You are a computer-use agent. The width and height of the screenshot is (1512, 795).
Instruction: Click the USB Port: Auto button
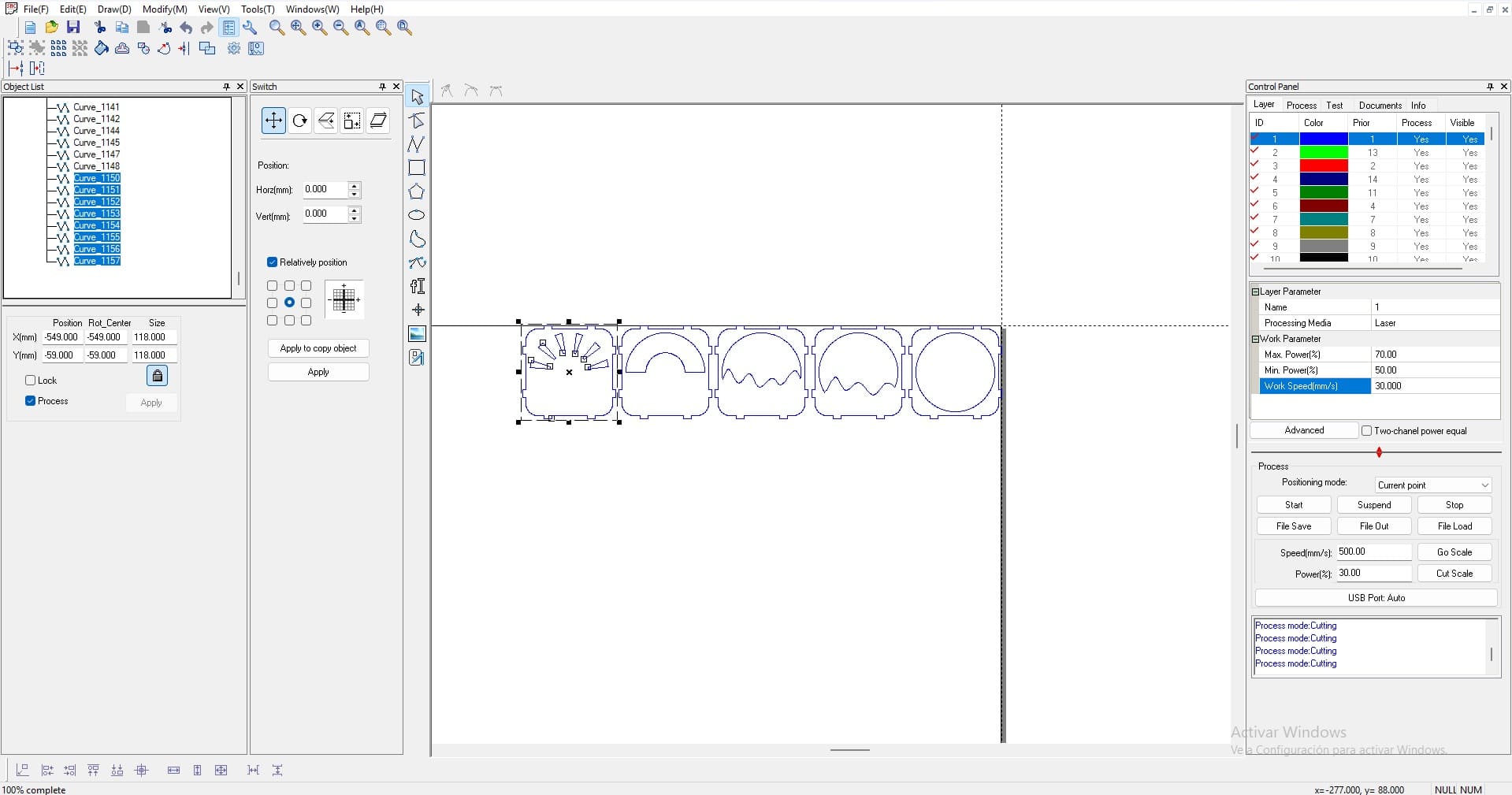click(x=1376, y=598)
